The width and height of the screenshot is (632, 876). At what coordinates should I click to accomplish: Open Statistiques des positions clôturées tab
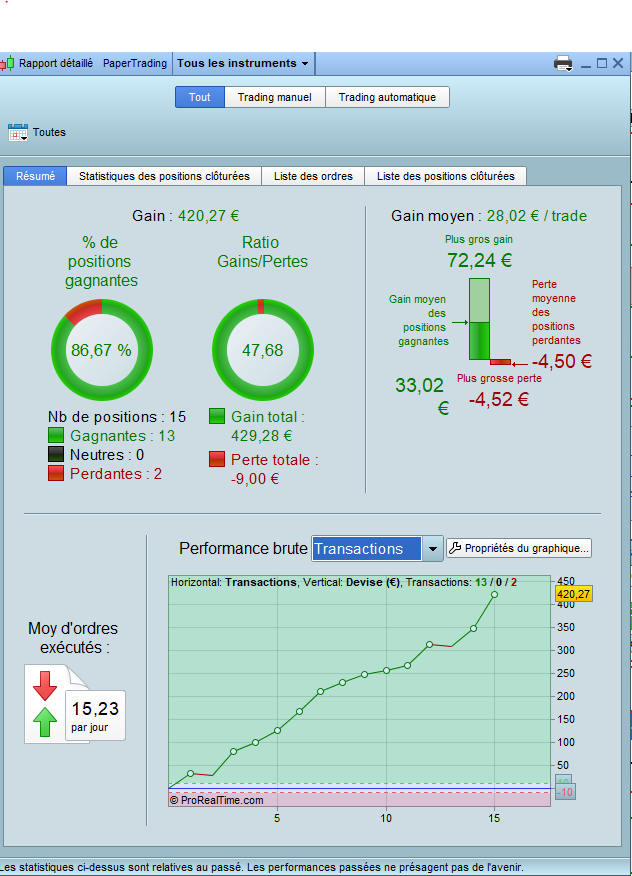pyautogui.click(x=164, y=176)
